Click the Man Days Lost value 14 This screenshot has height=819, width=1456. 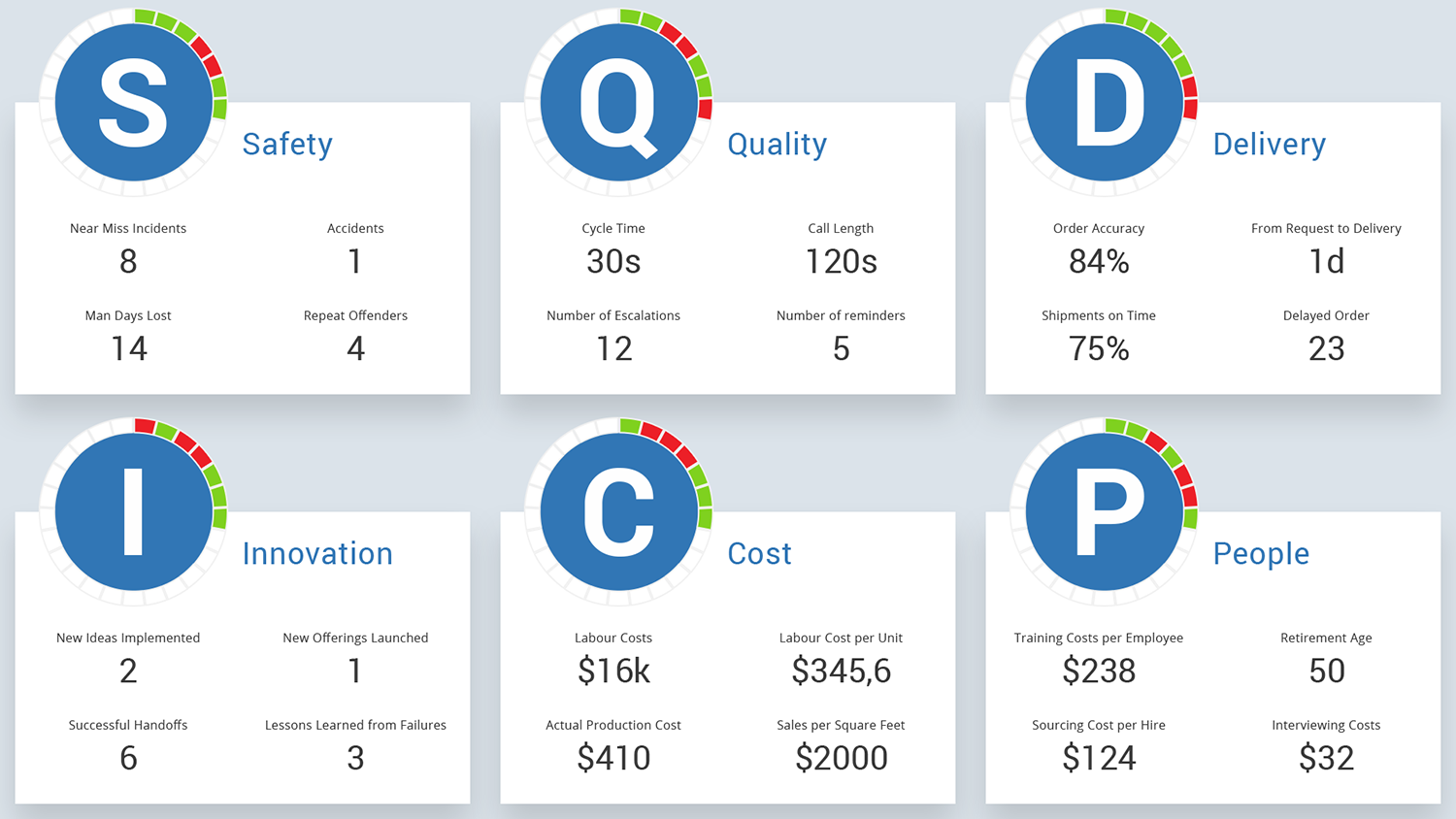pos(128,348)
